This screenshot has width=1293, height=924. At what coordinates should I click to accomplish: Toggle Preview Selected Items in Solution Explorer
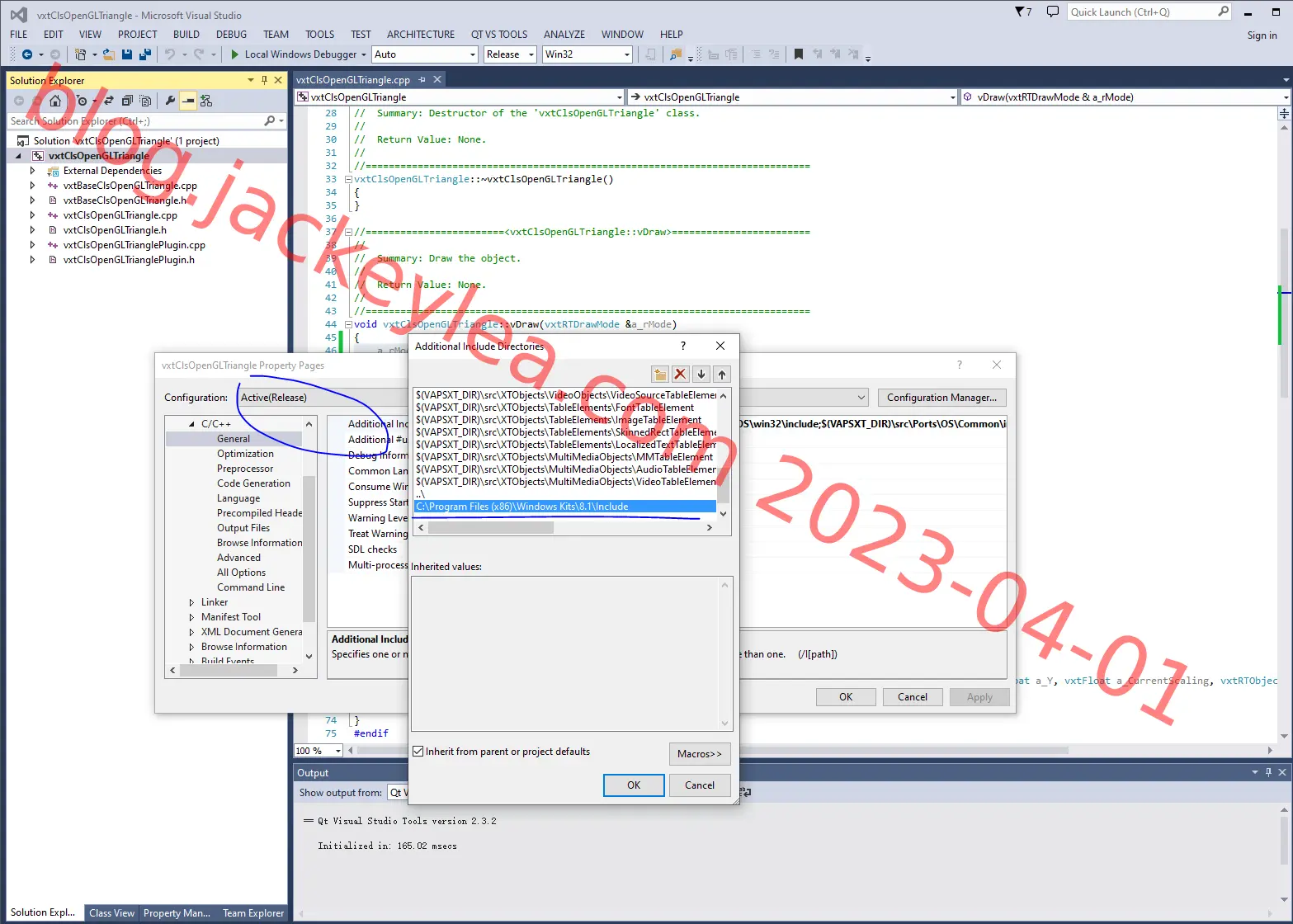pos(188,101)
